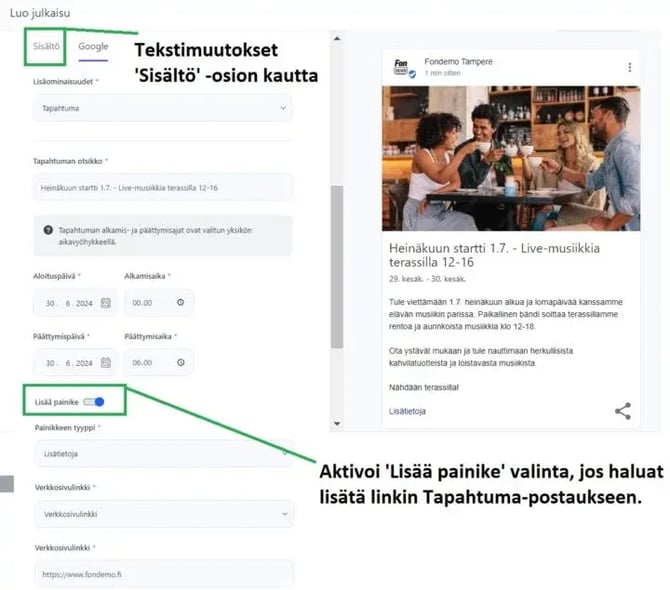This screenshot has height=590, width=670.
Task: Open the Verkkosivulinkki dropdown
Action: click(164, 514)
